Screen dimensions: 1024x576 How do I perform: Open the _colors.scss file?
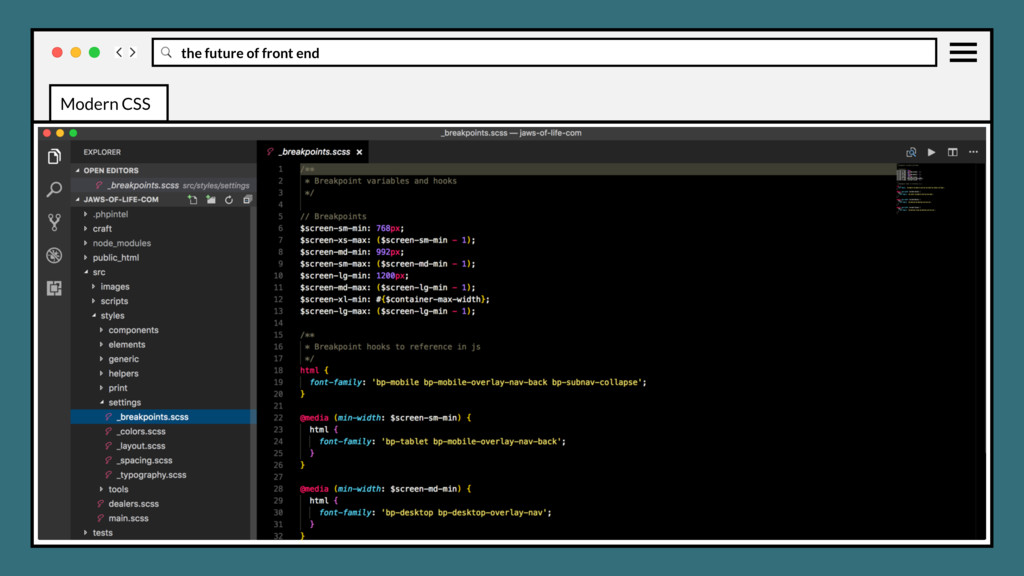141,431
